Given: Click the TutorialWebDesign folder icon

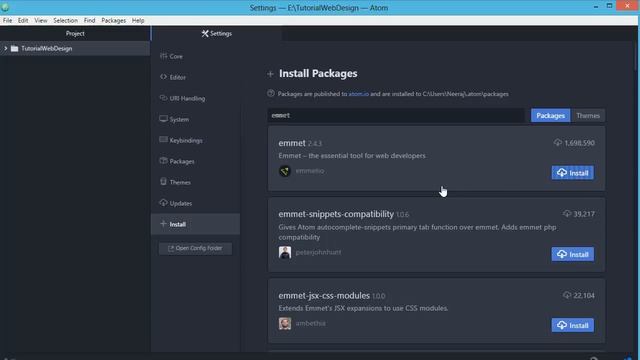Looking at the screenshot, I should coord(15,49).
